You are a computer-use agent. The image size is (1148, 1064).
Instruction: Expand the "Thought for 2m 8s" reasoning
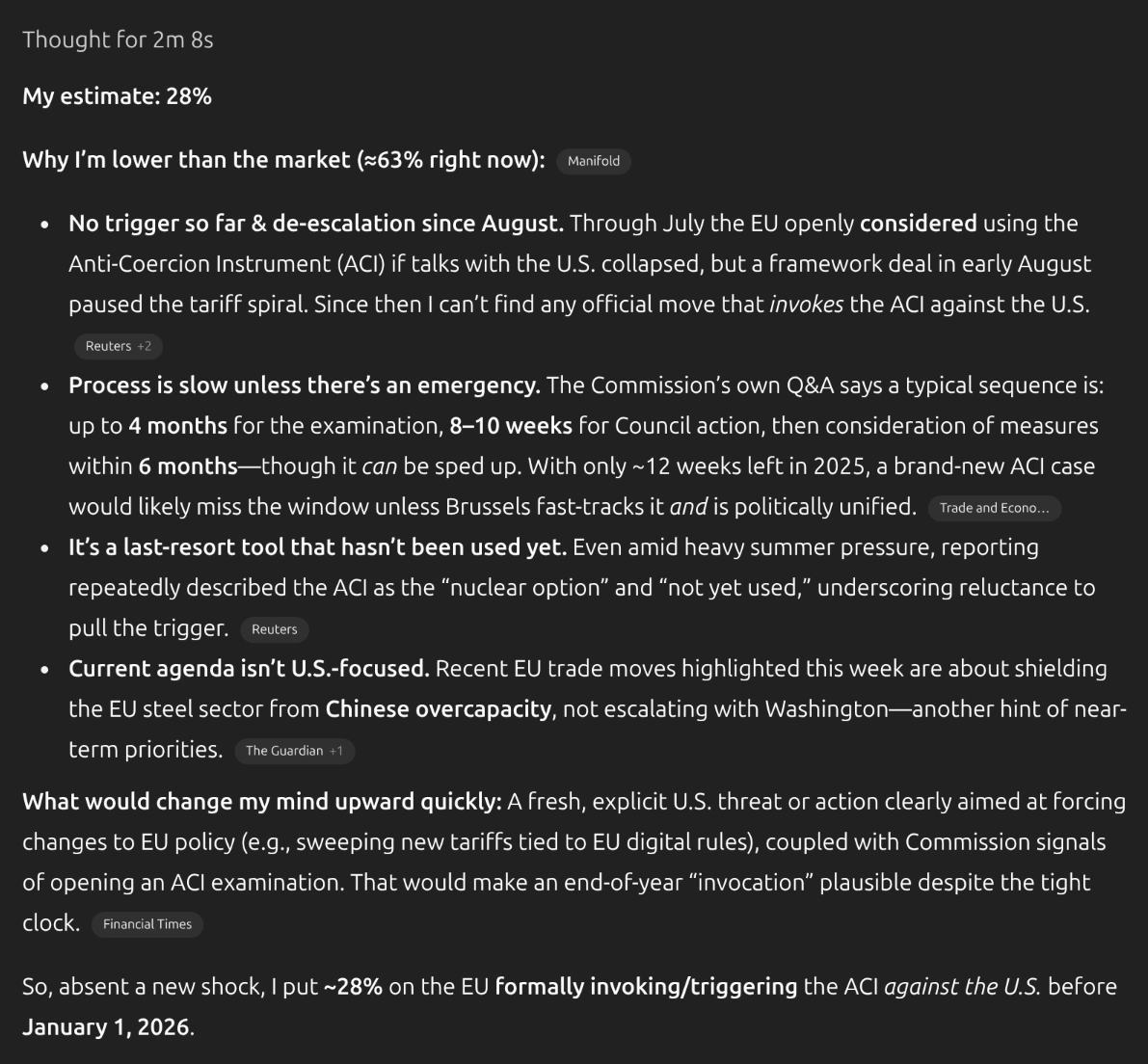(118, 40)
